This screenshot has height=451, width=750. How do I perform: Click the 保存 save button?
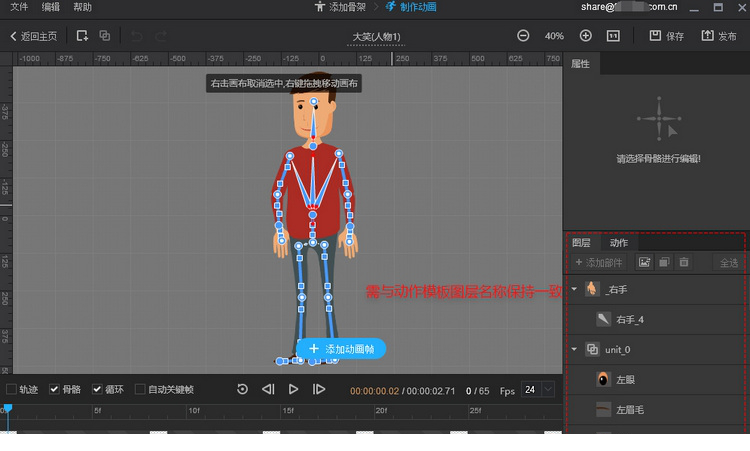(667, 36)
